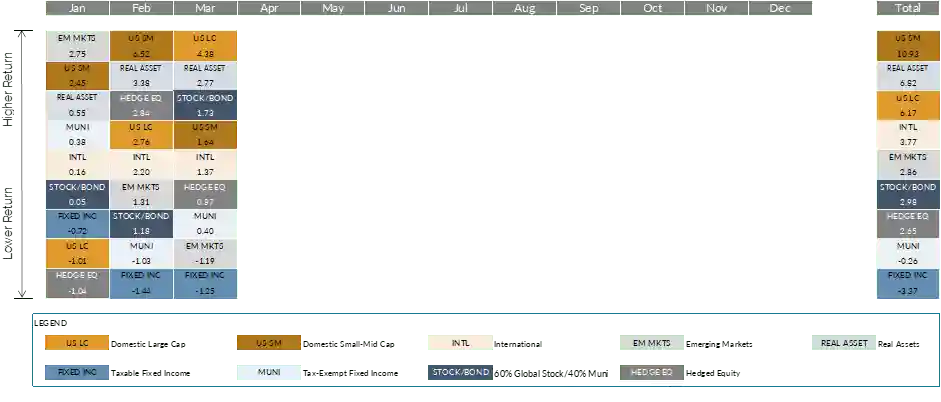Select the Jun month header
This screenshot has width=941, height=402.
coord(397,8)
